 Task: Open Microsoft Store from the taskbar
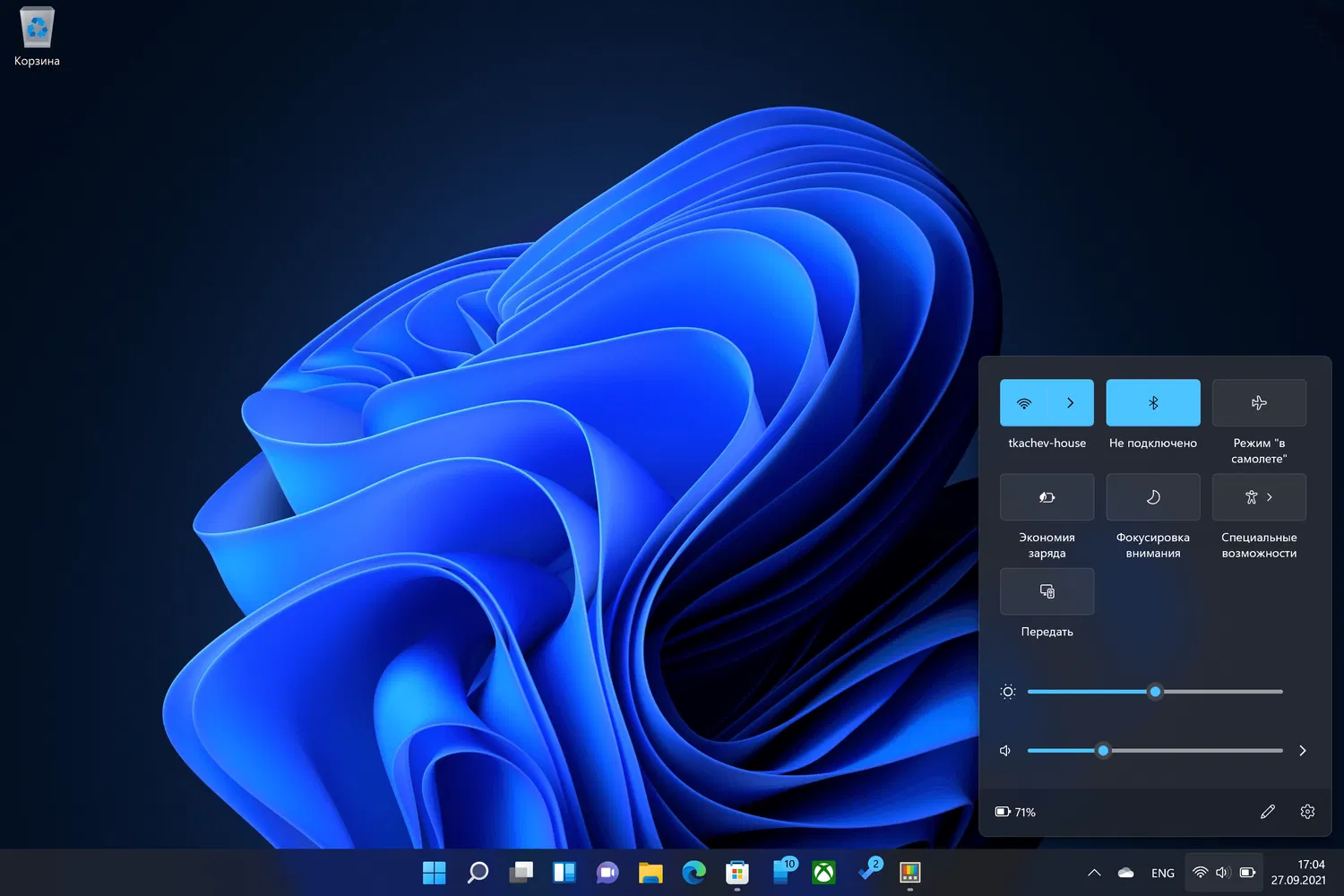(x=737, y=872)
